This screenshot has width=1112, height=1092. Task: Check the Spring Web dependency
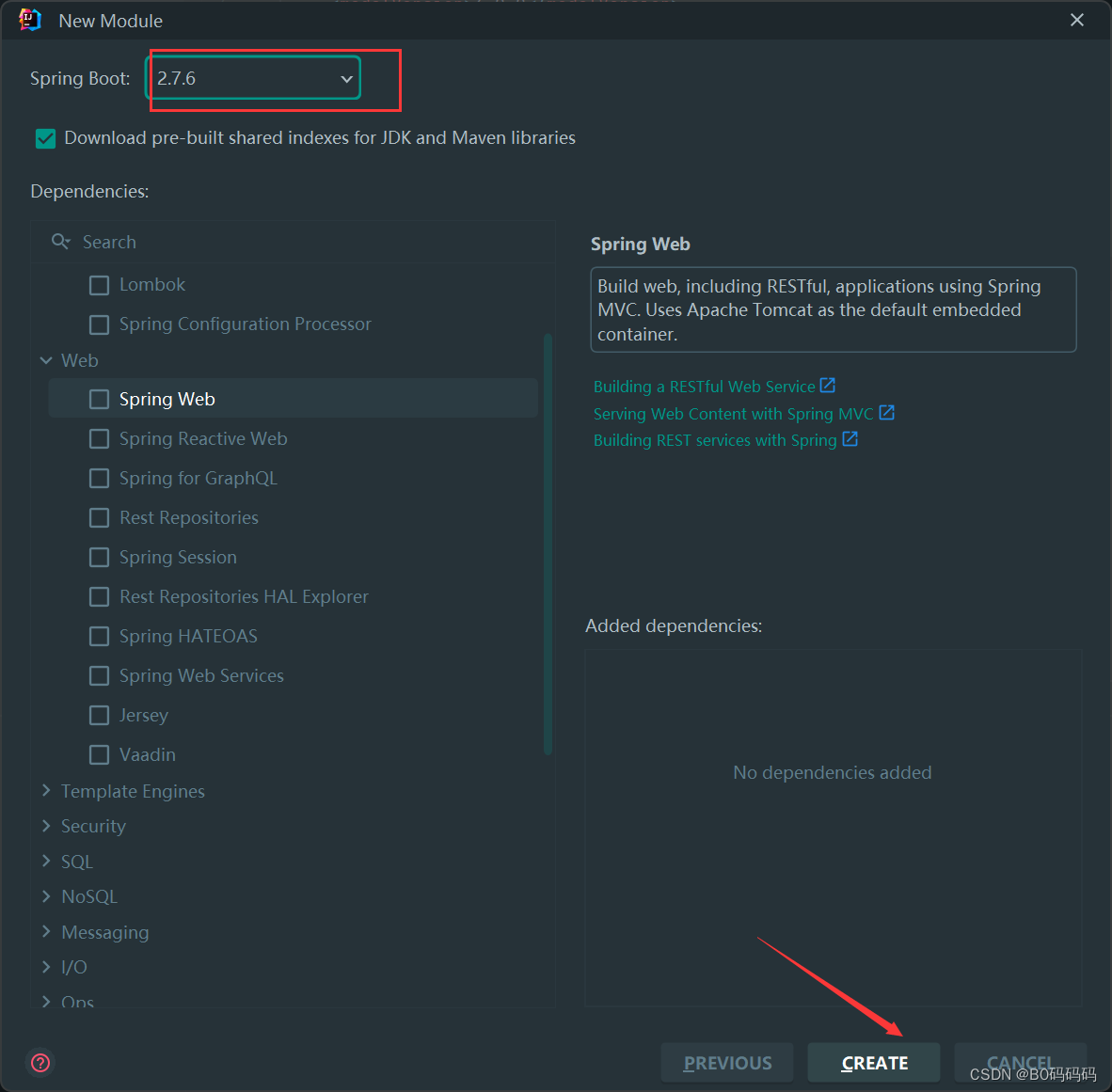(100, 399)
